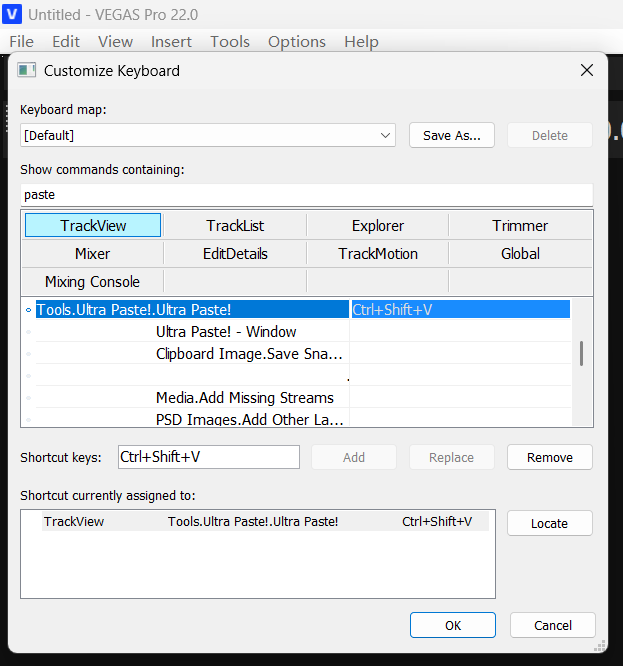This screenshot has height=666, width=623.
Task: Choose the Mixing Console tab
Action: [x=92, y=282]
